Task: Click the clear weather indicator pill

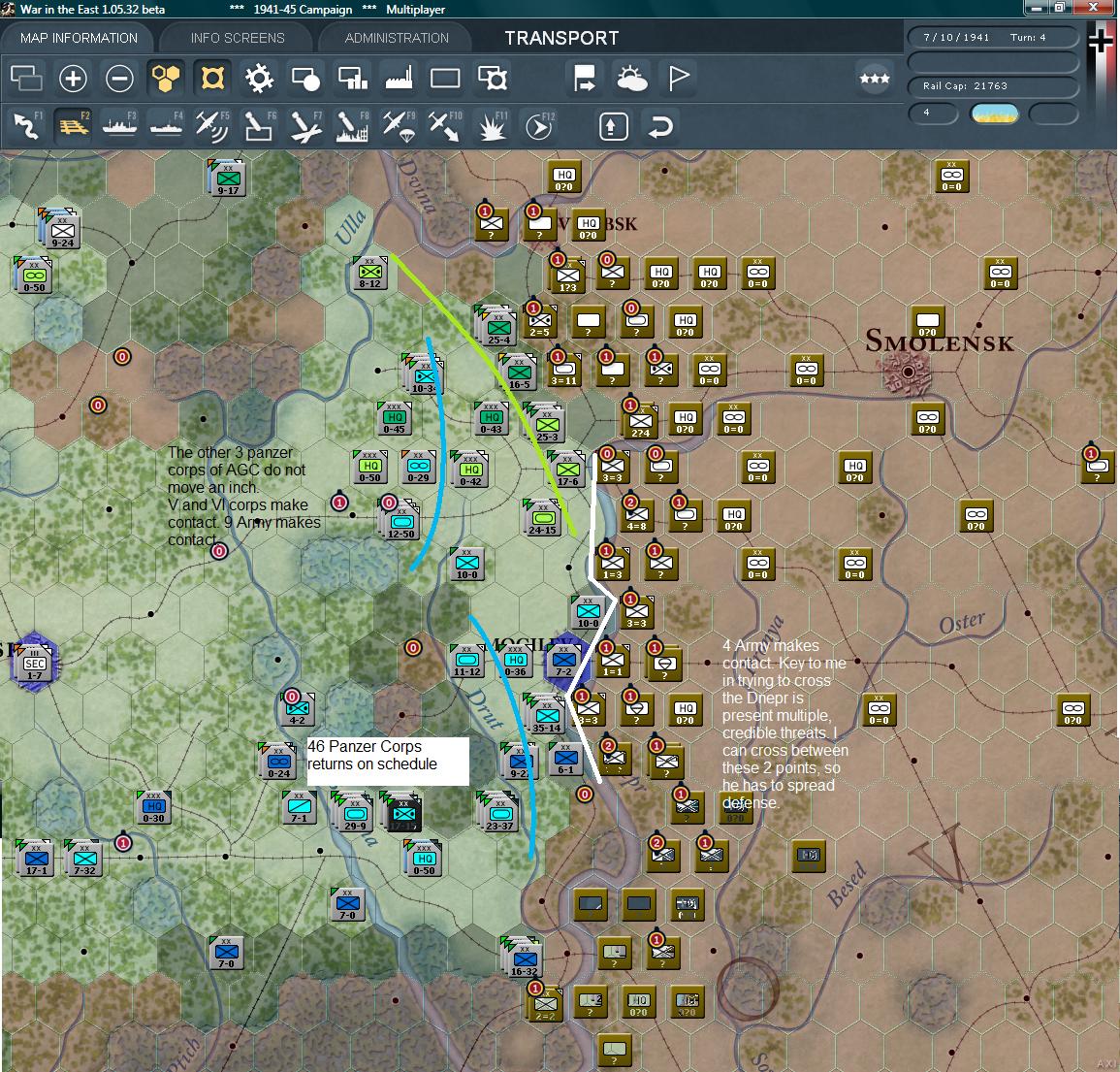Action: point(994,114)
